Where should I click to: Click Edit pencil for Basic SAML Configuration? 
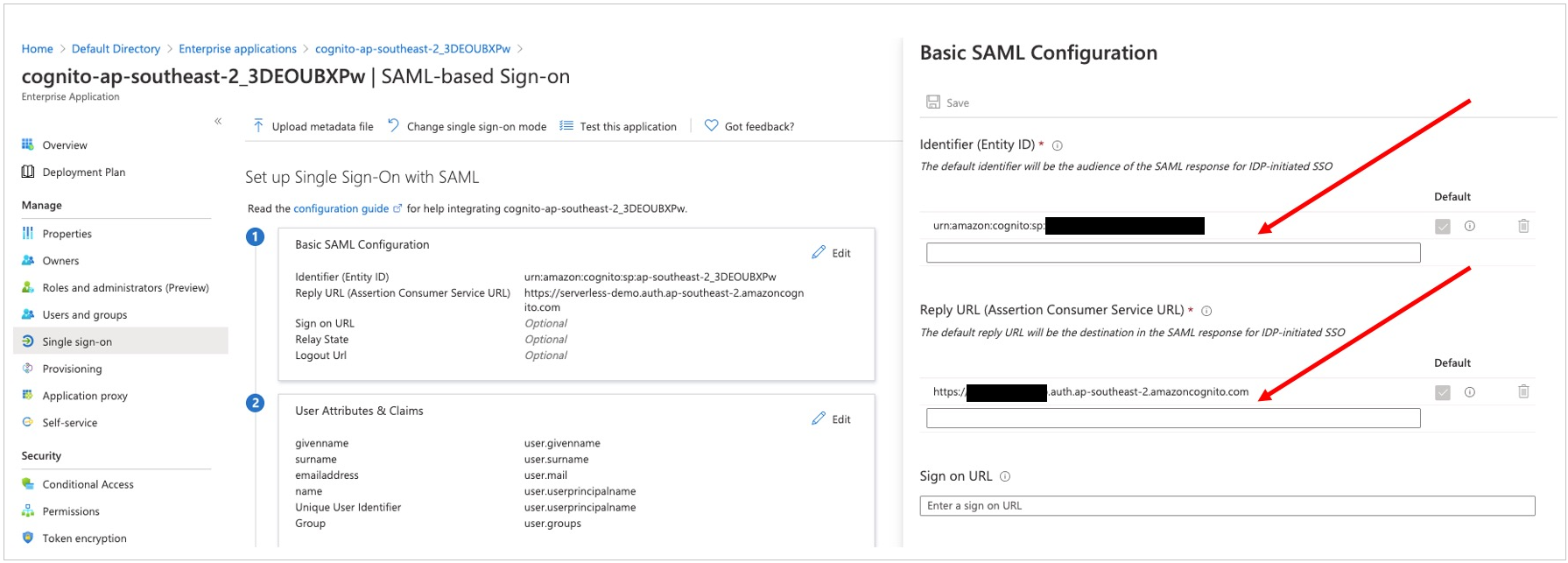(819, 253)
